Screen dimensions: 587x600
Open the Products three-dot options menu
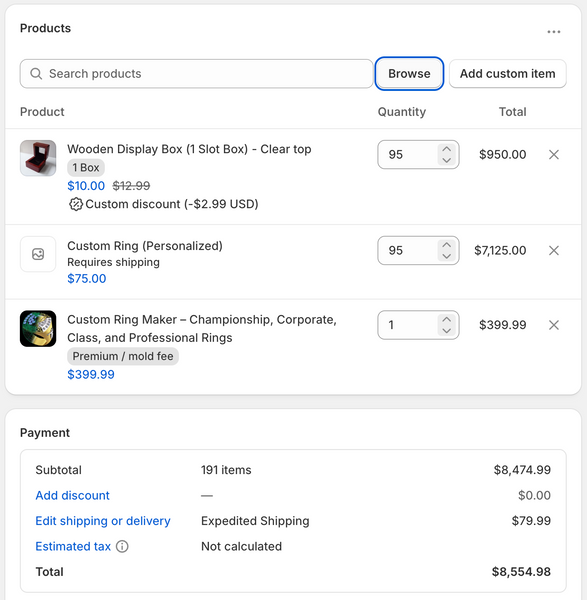point(553,32)
